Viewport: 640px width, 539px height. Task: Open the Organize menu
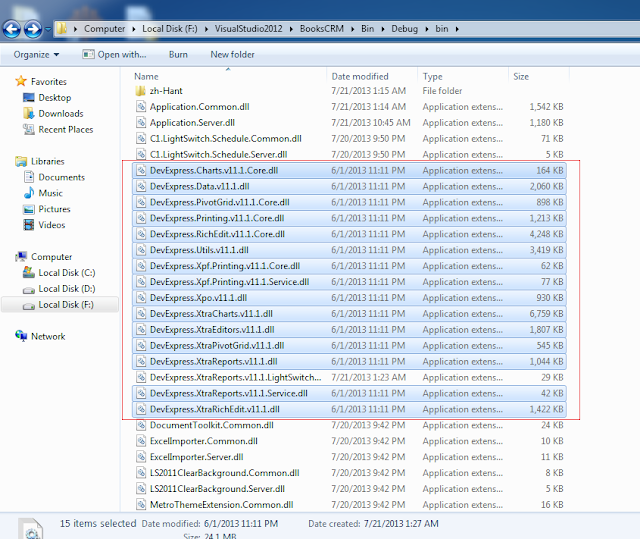pos(36,55)
